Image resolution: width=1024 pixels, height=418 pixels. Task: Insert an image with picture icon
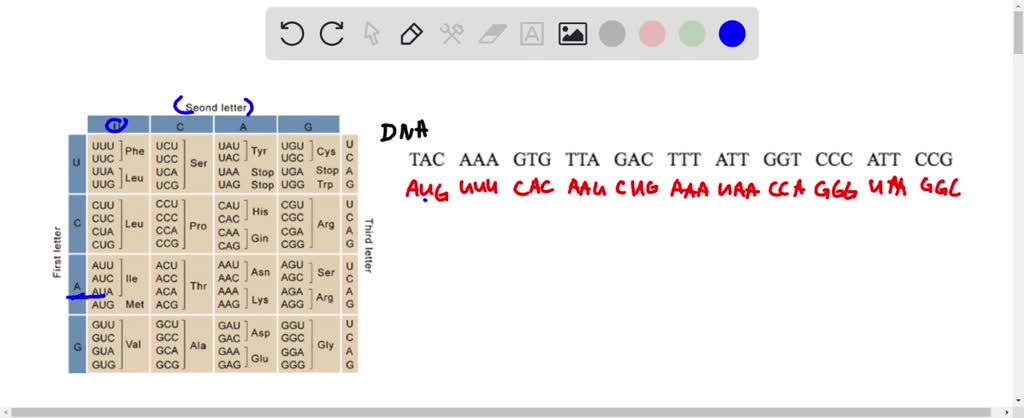pos(572,34)
